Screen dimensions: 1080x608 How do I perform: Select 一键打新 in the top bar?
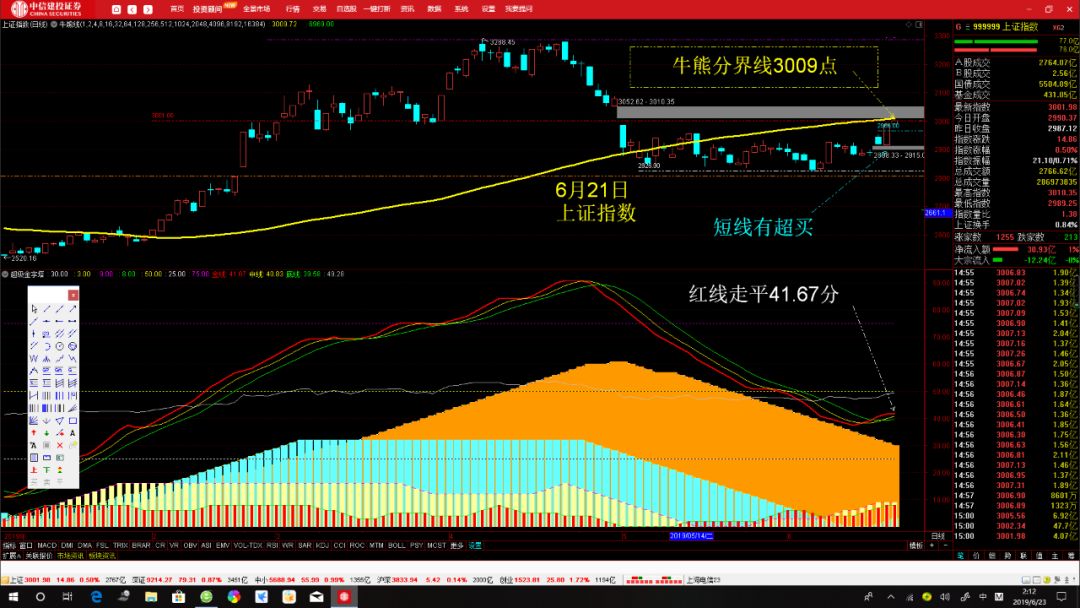(377, 9)
